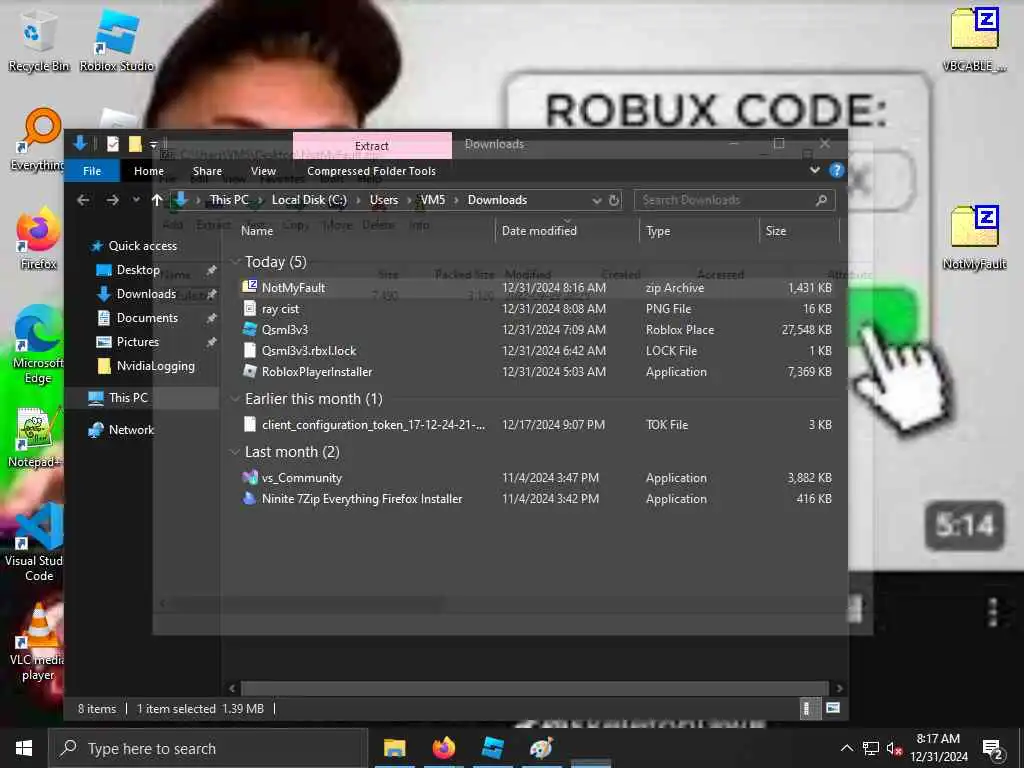Screen dimensions: 1024x768
Task: Open File Explorer from the taskbar
Action: tap(394, 748)
